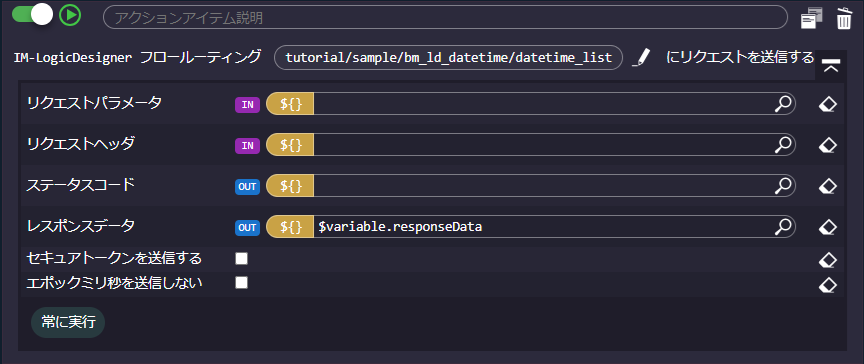The width and height of the screenshot is (864, 364).
Task: Click the レスポンスデータ label
Action: point(80,225)
